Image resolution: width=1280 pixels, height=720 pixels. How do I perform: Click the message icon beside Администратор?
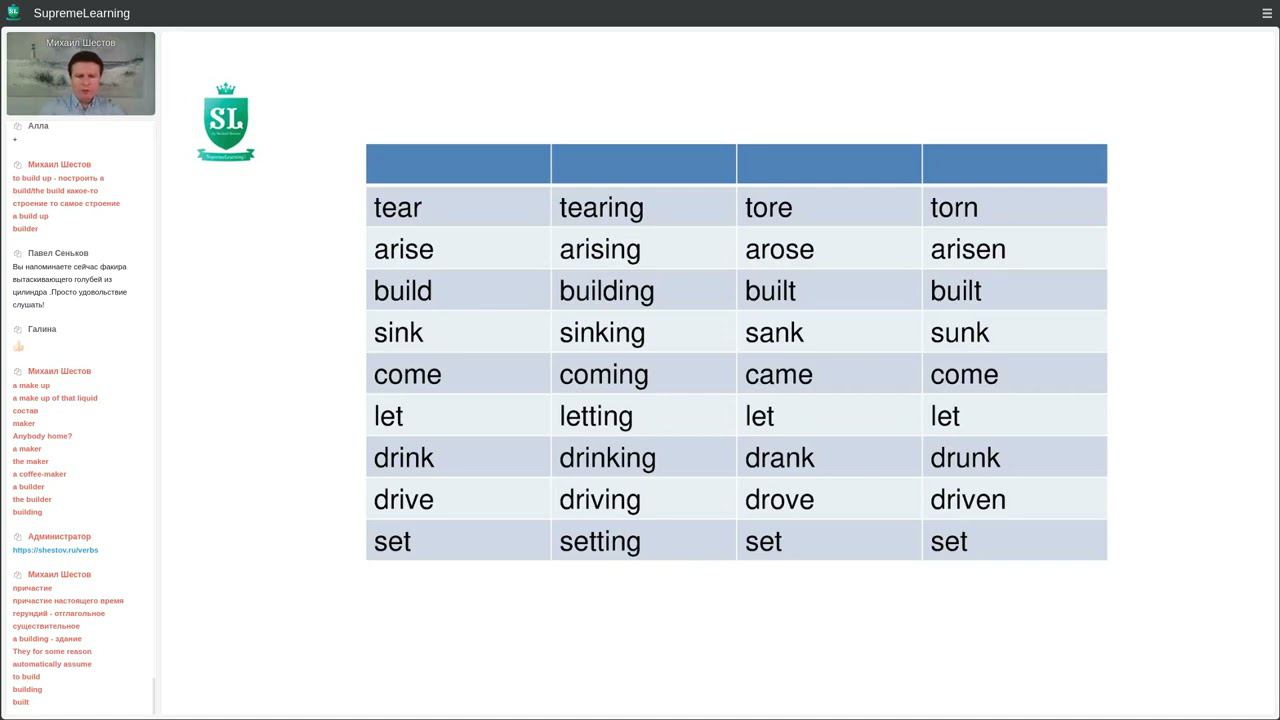[x=17, y=537]
